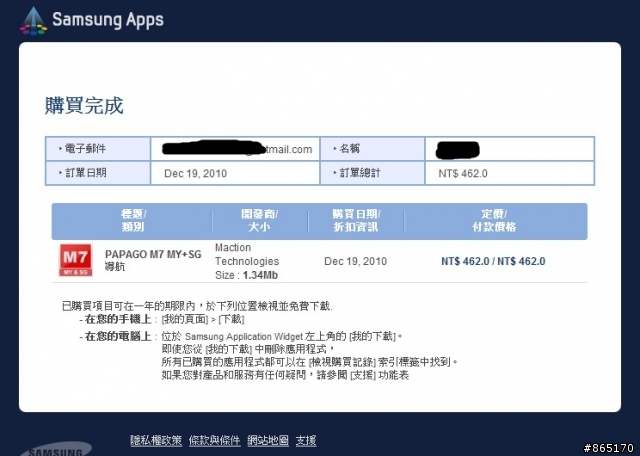Click the PAPAGO M7 app icon

click(x=76, y=260)
